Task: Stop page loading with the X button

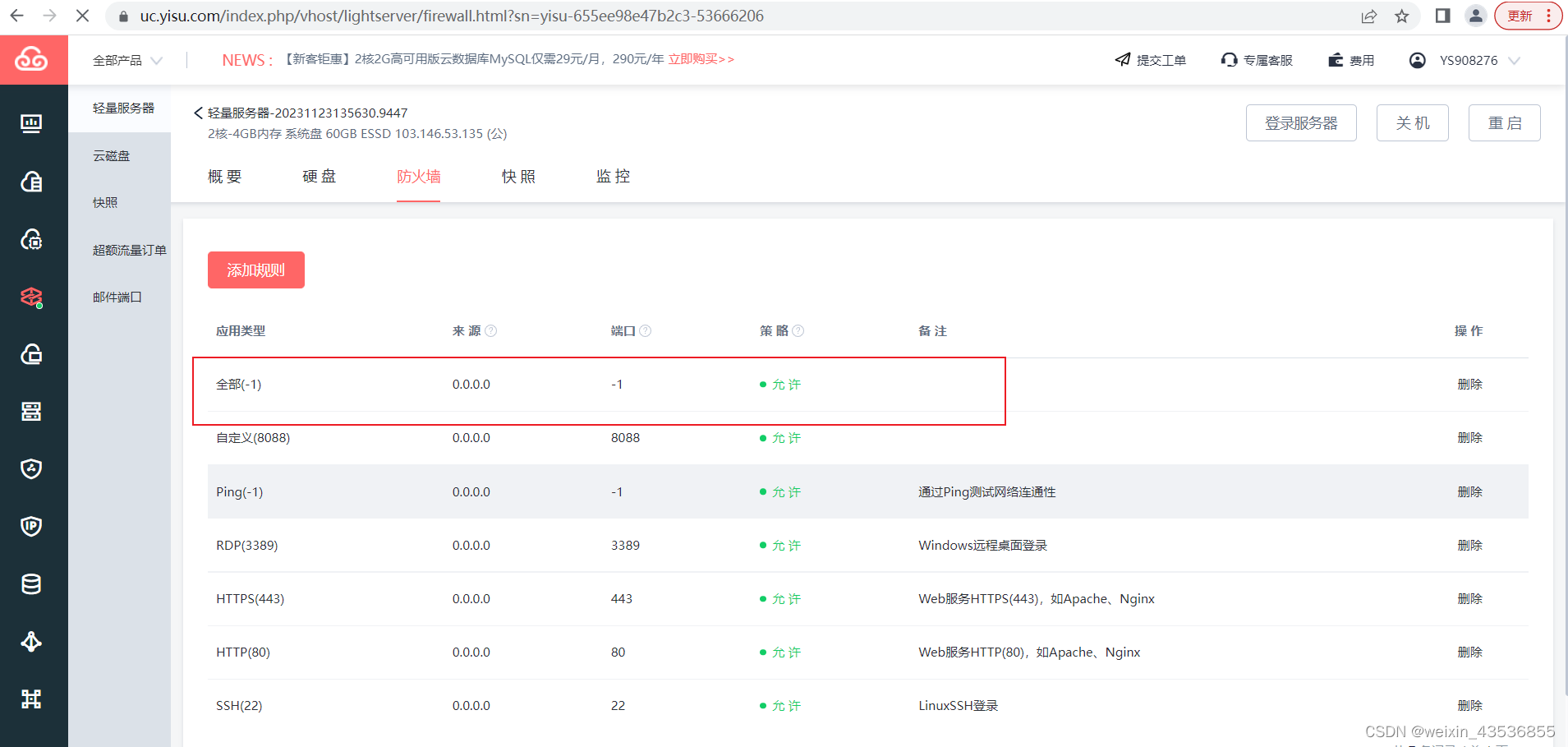Action: (x=82, y=16)
